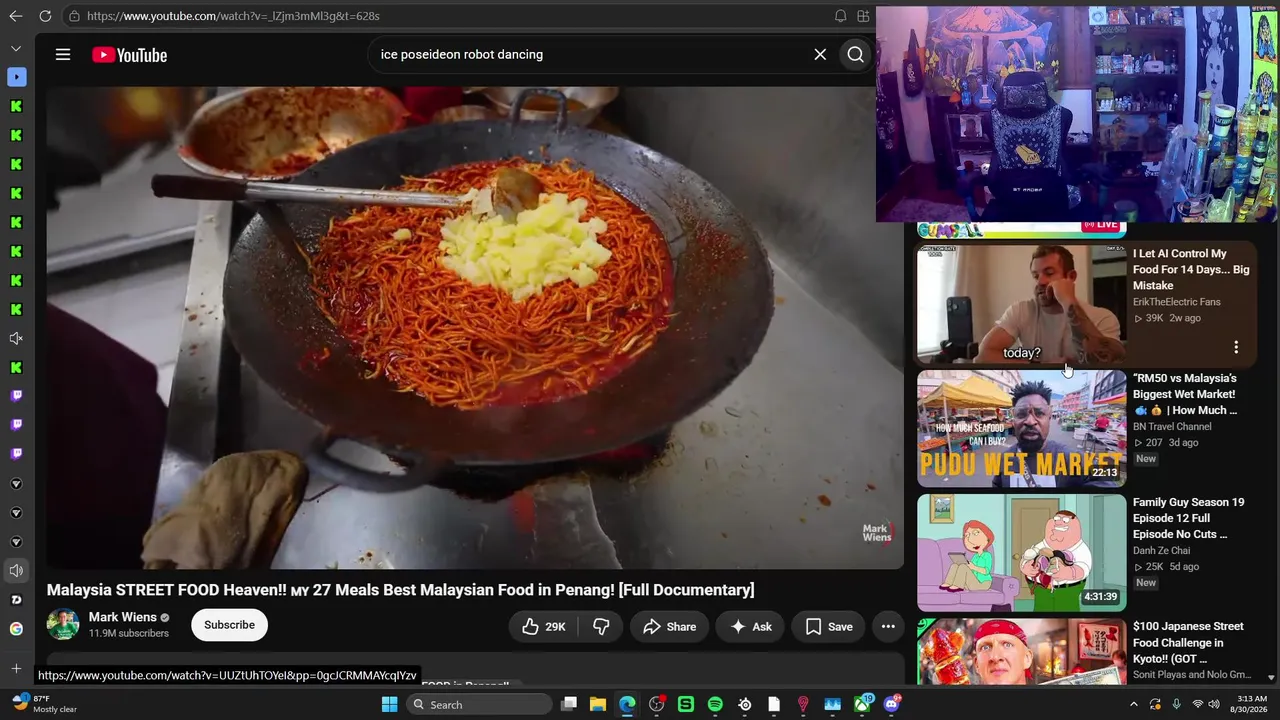
Task: Reload the page with the refresh icon
Action: [x=45, y=16]
